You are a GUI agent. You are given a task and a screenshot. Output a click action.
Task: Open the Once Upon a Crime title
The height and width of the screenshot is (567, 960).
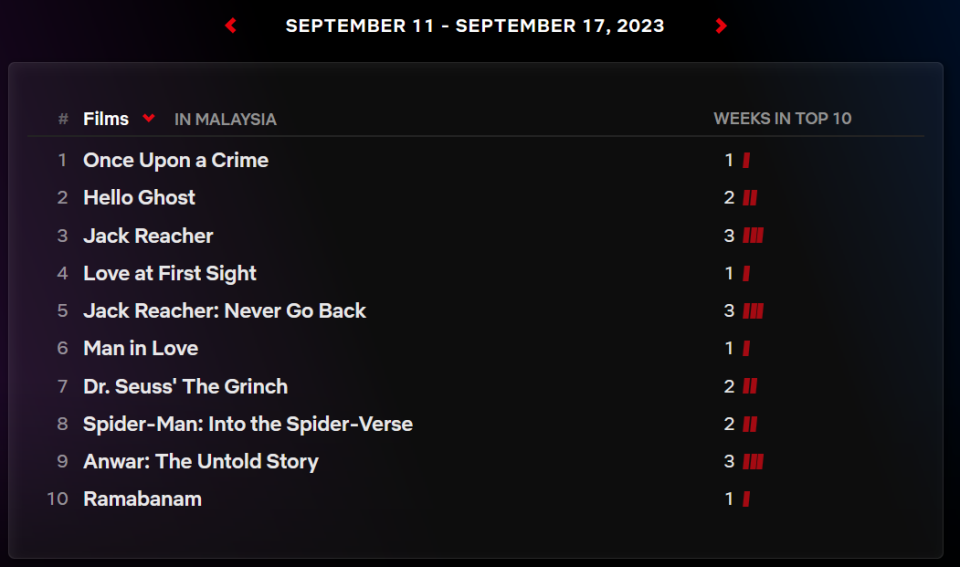tap(176, 160)
